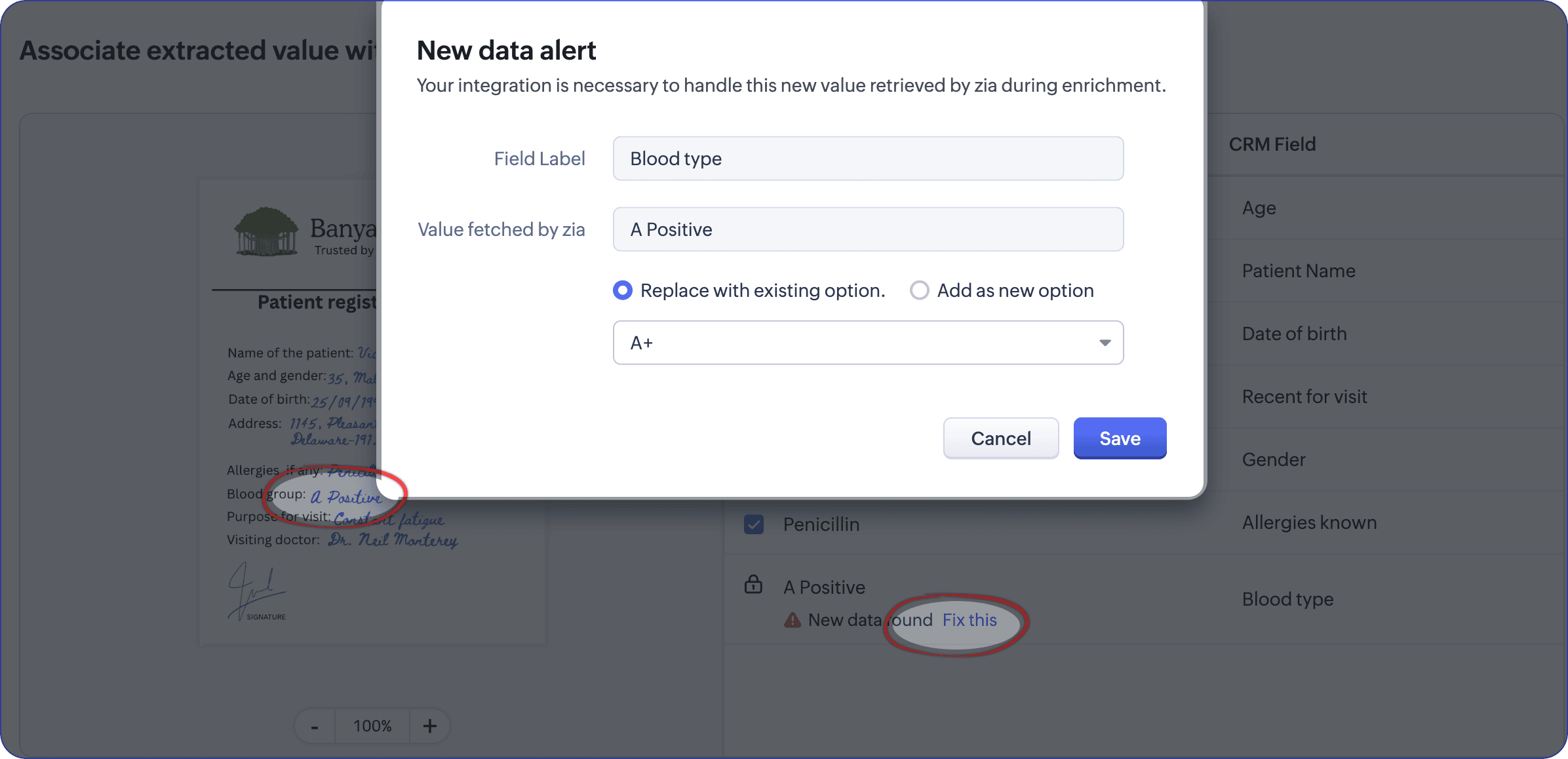
Task: Select the Allergies known CRM field row
Action: 1309,522
